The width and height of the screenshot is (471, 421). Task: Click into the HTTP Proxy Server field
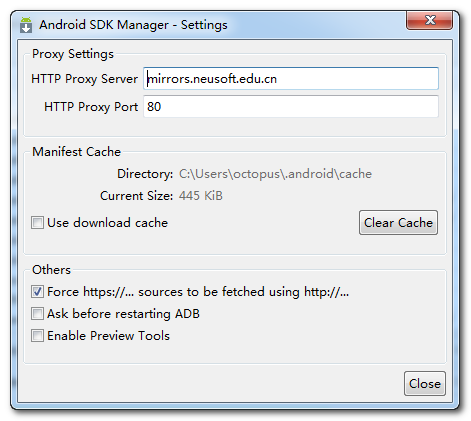[x=291, y=79]
